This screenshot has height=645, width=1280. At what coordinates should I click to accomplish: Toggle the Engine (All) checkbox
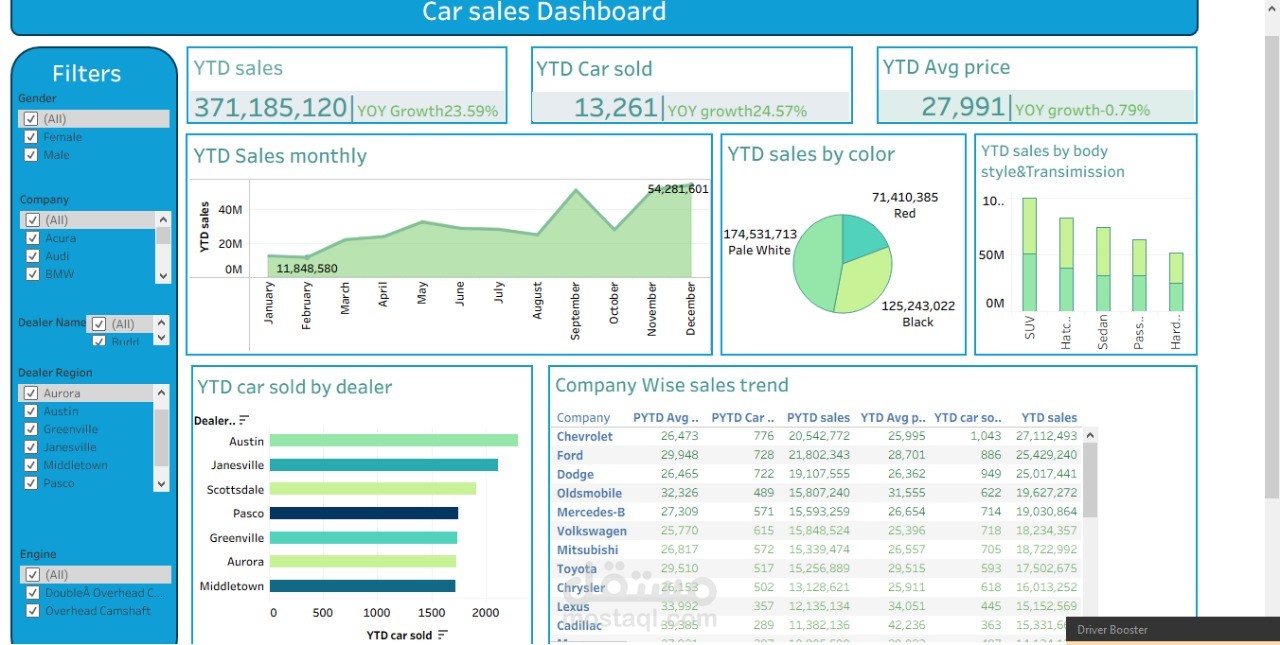tap(32, 575)
